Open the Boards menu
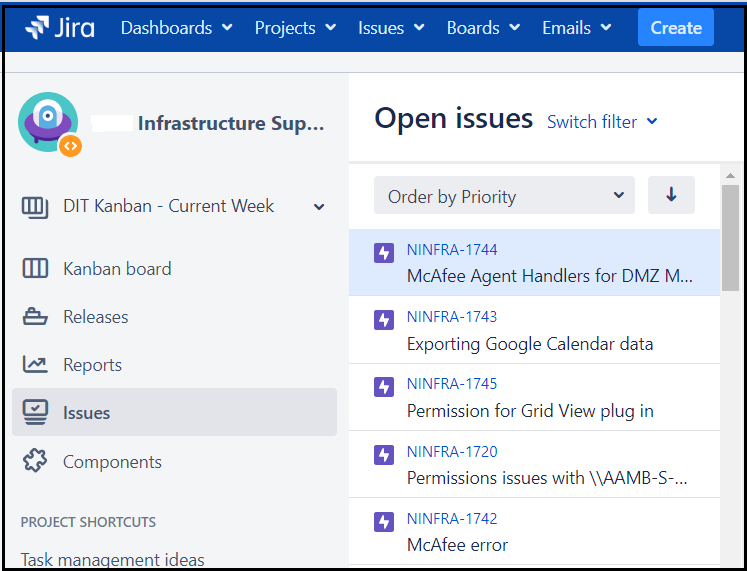This screenshot has height=571, width=747. pos(483,28)
